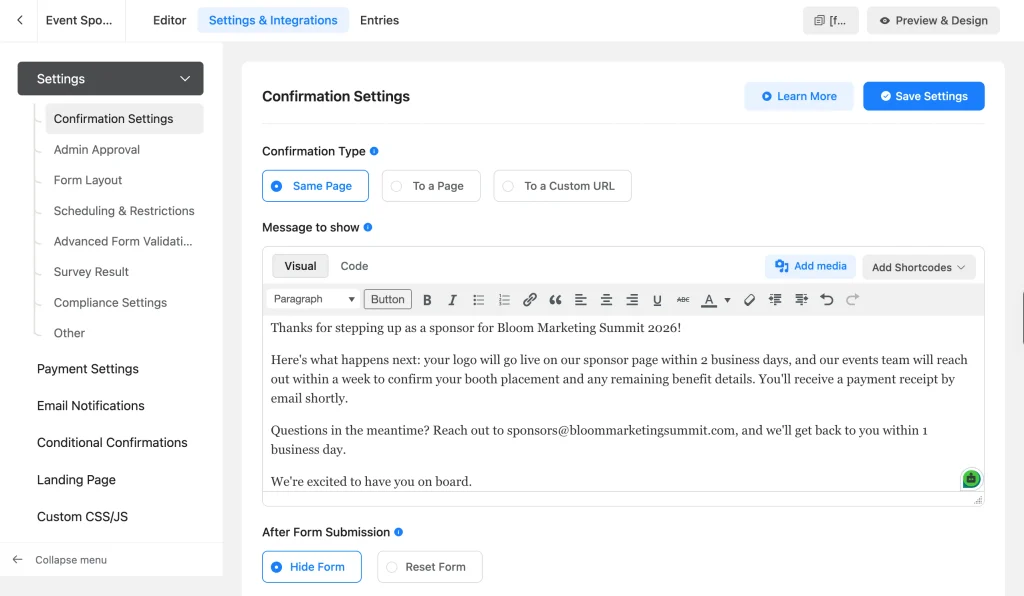Click the green assistant icon in the editor
Screen dimensions: 1024x596
[x=971, y=478]
